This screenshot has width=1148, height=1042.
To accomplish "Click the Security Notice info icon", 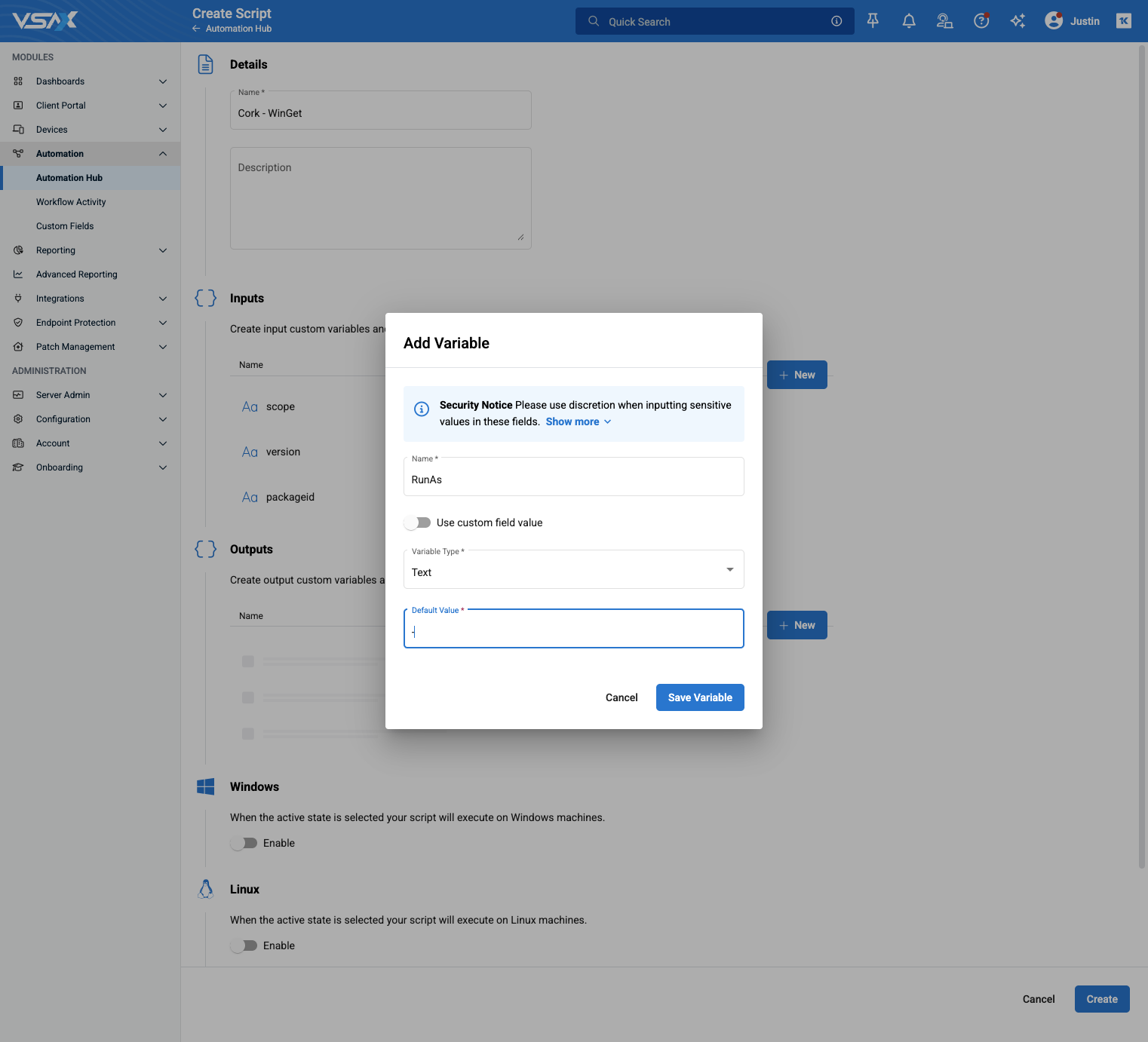I will click(422, 409).
